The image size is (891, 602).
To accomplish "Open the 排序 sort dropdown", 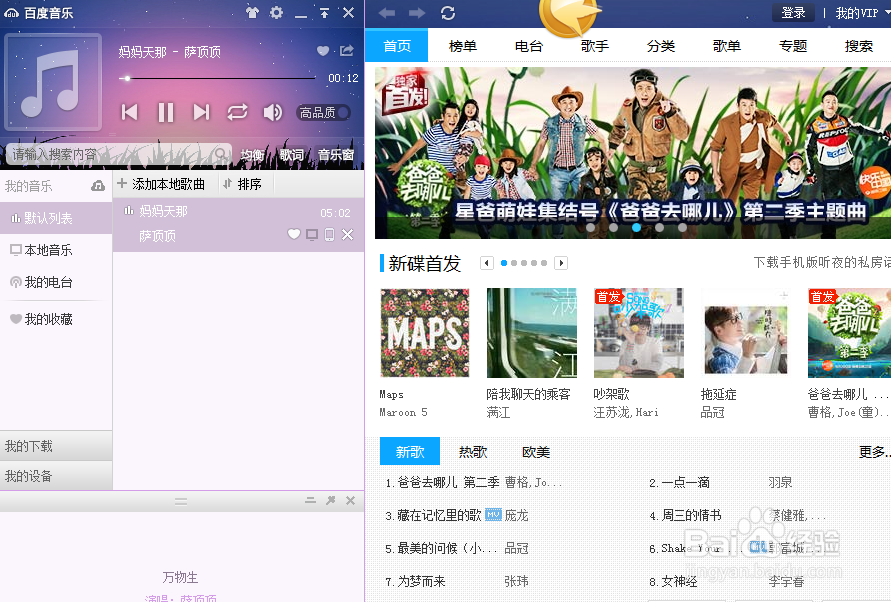I will [x=243, y=184].
